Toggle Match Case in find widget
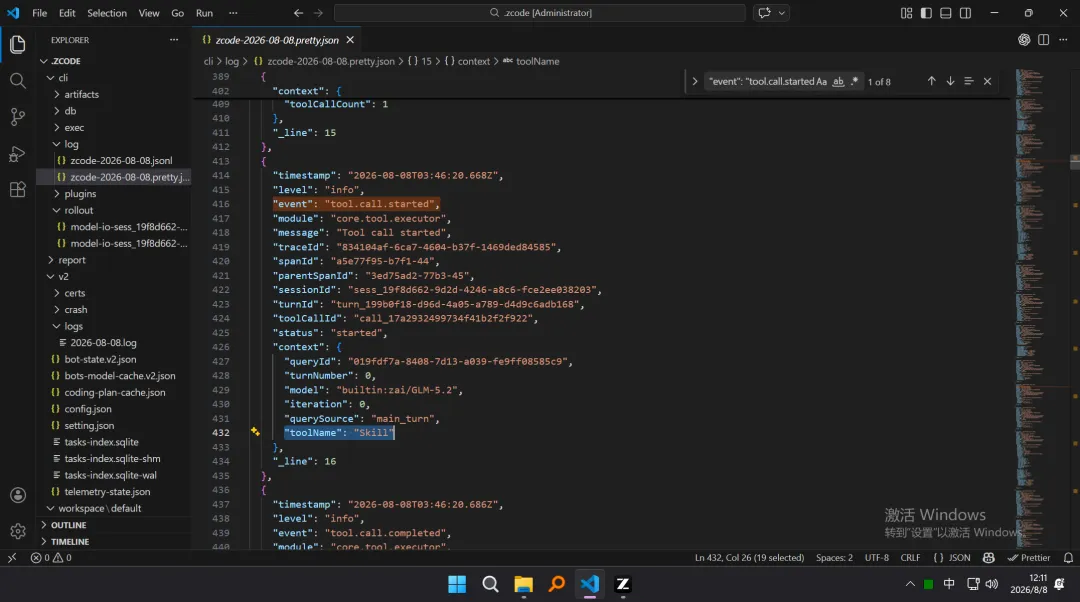1080x602 pixels. tap(821, 81)
